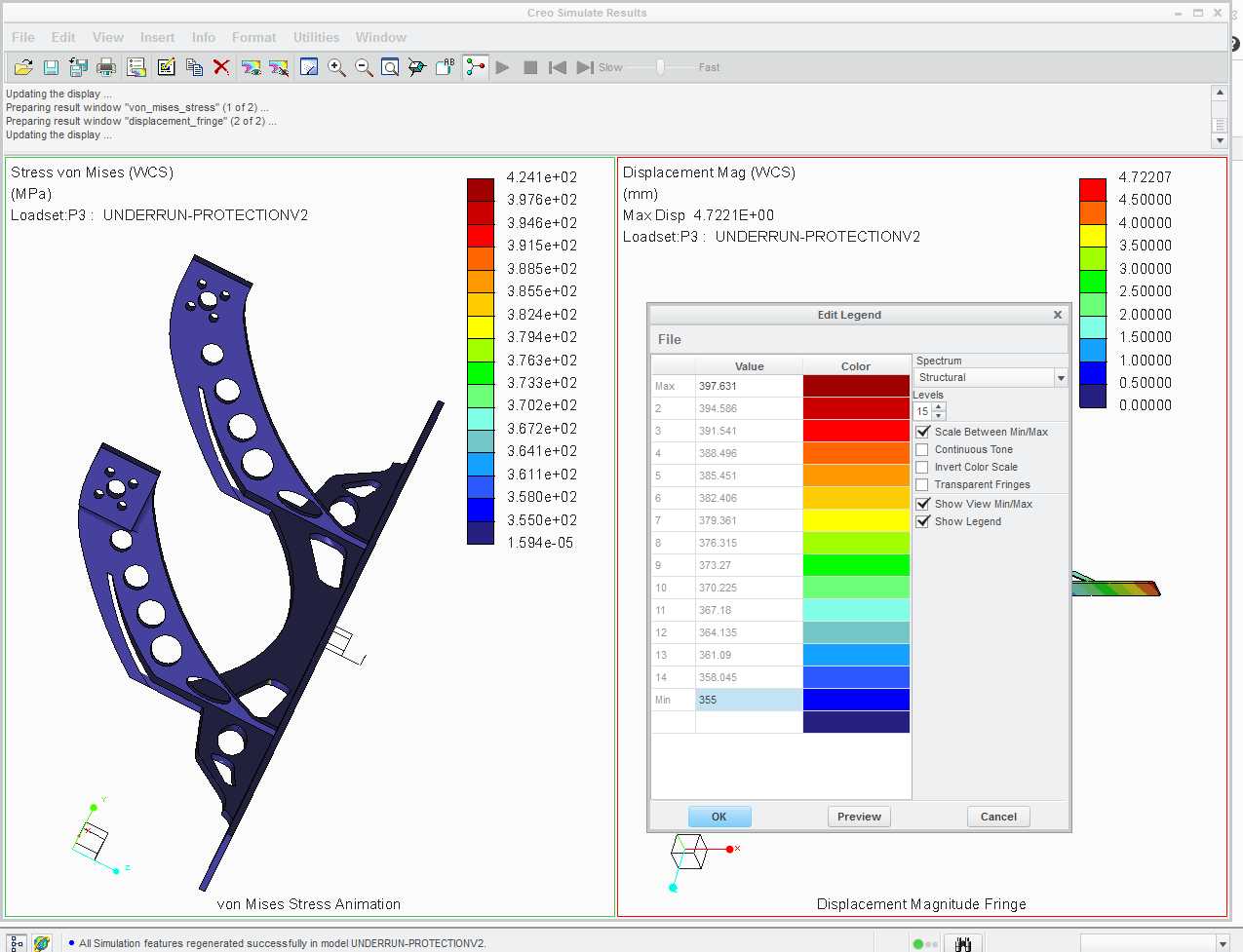Click the Preview button
This screenshot has width=1243, height=952.
(859, 817)
